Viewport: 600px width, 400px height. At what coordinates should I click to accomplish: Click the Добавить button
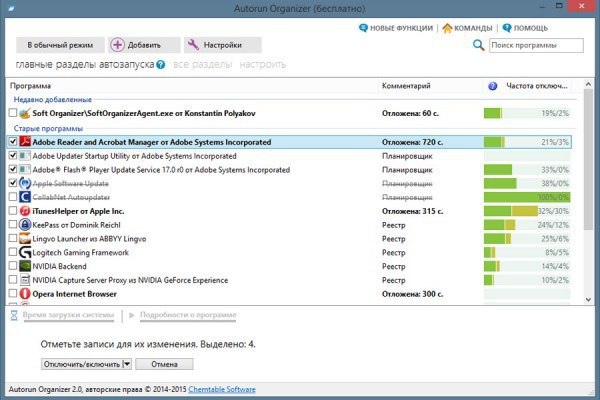coord(144,45)
